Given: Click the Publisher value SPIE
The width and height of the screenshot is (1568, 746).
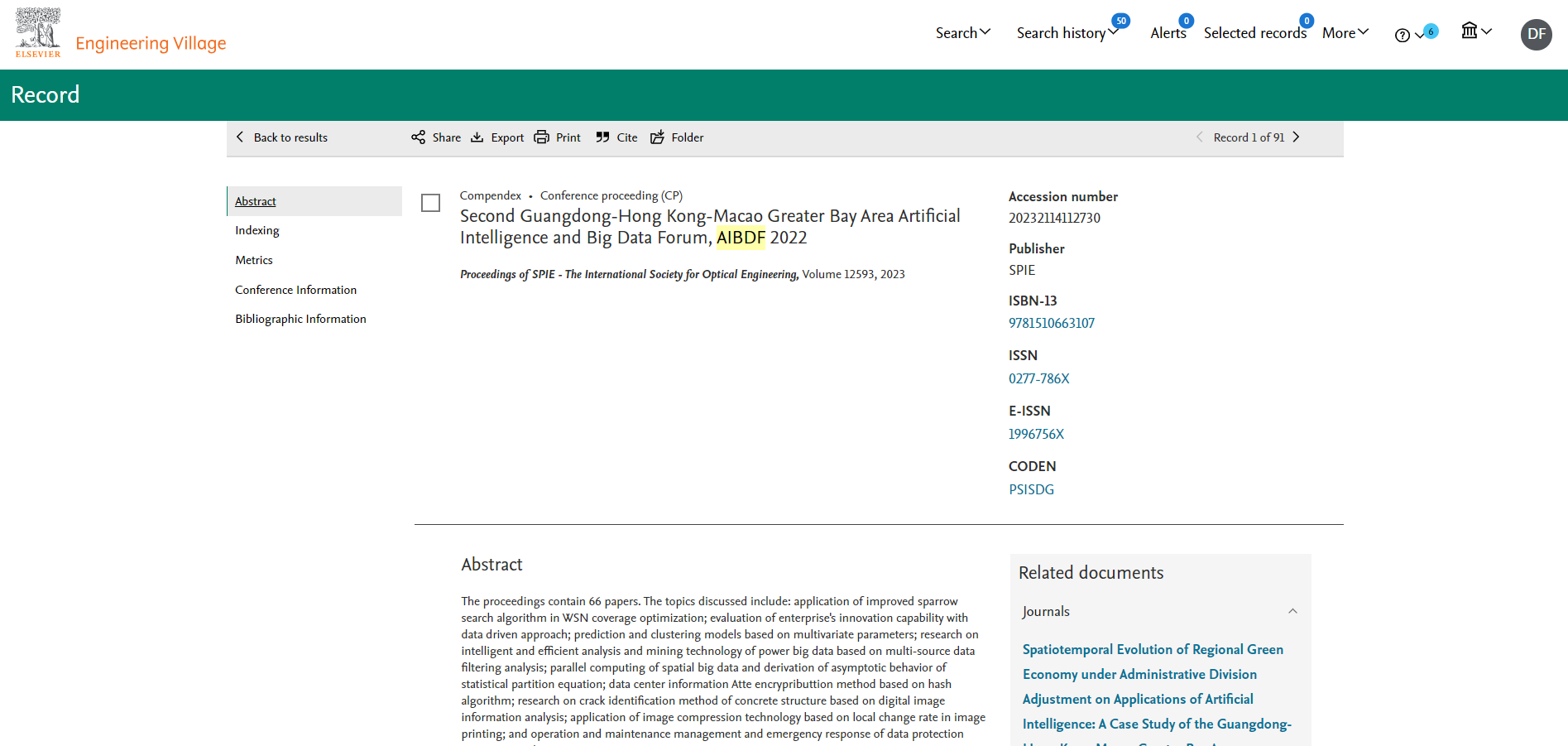Looking at the screenshot, I should 1022,270.
